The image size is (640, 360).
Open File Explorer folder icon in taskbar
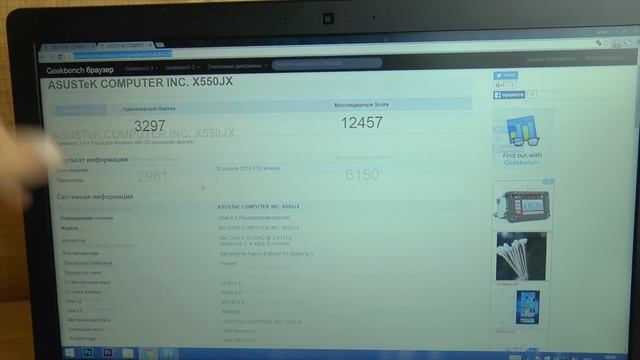point(128,353)
